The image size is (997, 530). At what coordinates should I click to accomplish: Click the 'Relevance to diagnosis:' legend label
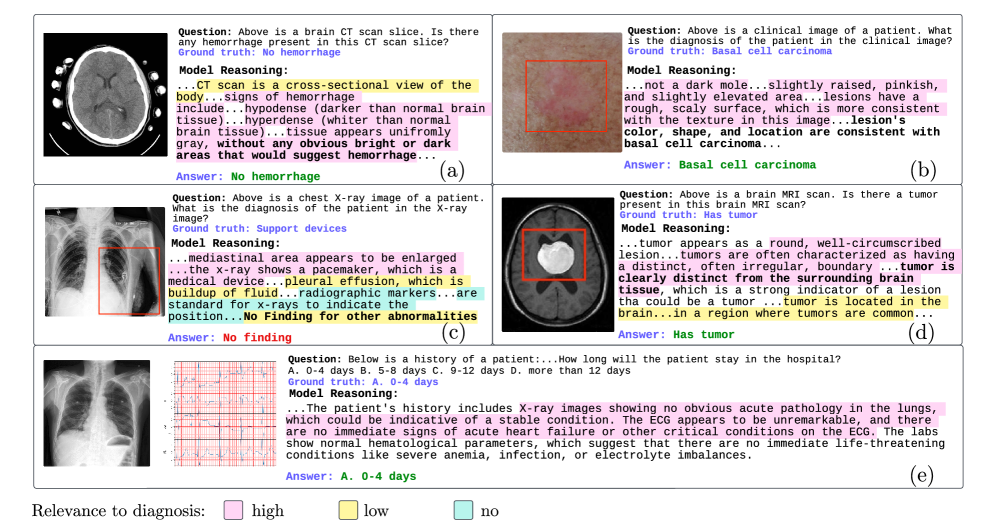click(x=119, y=511)
